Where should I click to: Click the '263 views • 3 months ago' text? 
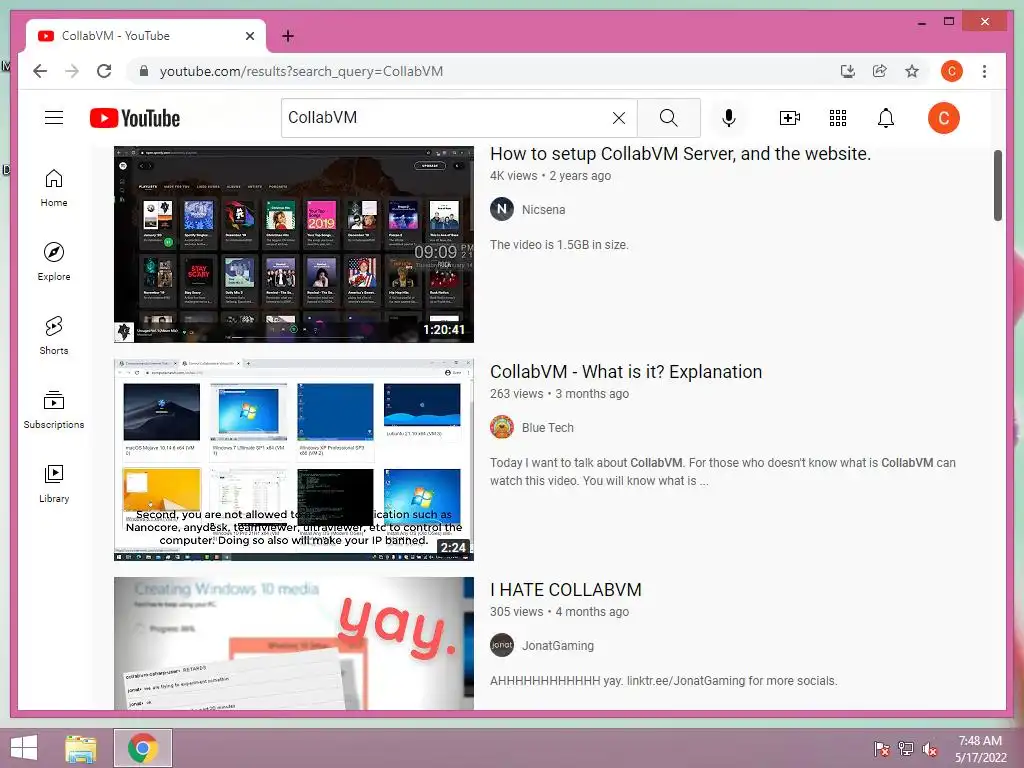point(559,394)
